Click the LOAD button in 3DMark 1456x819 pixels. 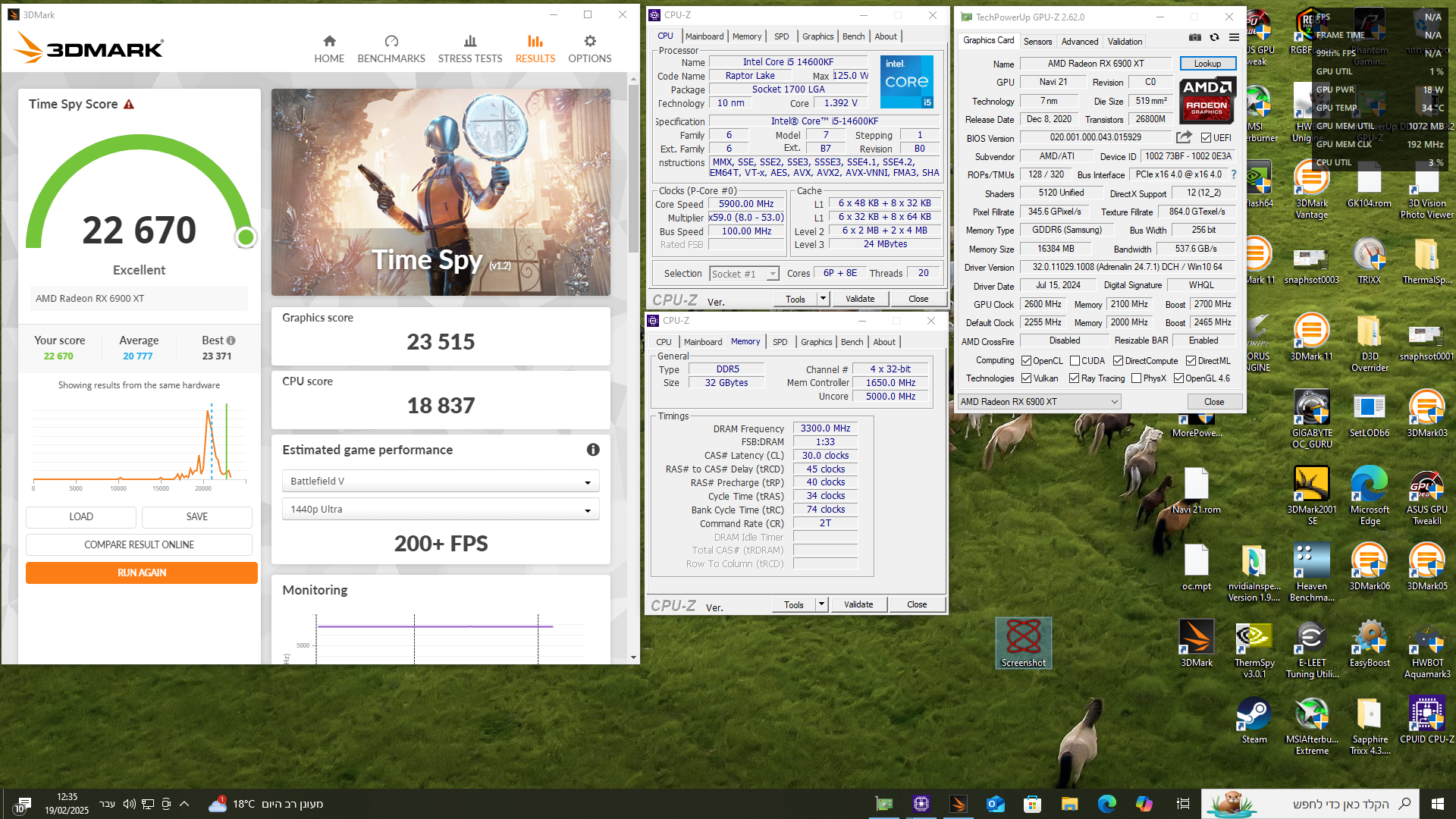(x=81, y=517)
